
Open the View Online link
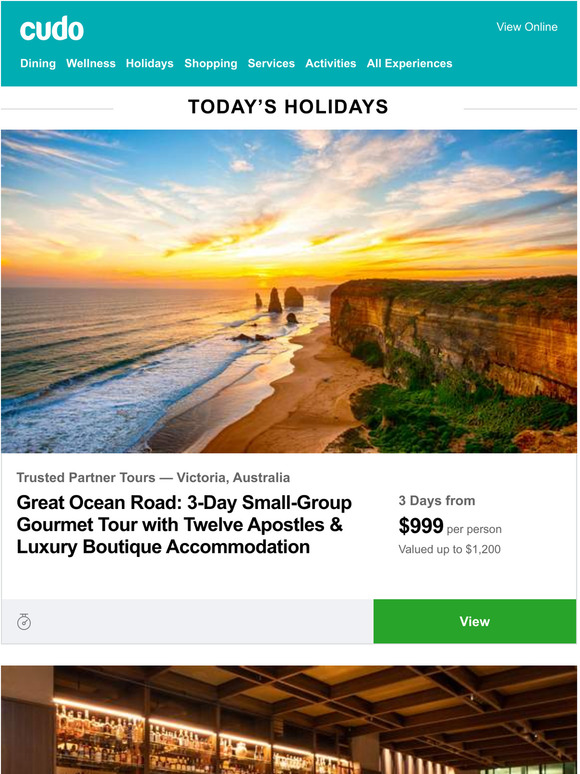527,27
